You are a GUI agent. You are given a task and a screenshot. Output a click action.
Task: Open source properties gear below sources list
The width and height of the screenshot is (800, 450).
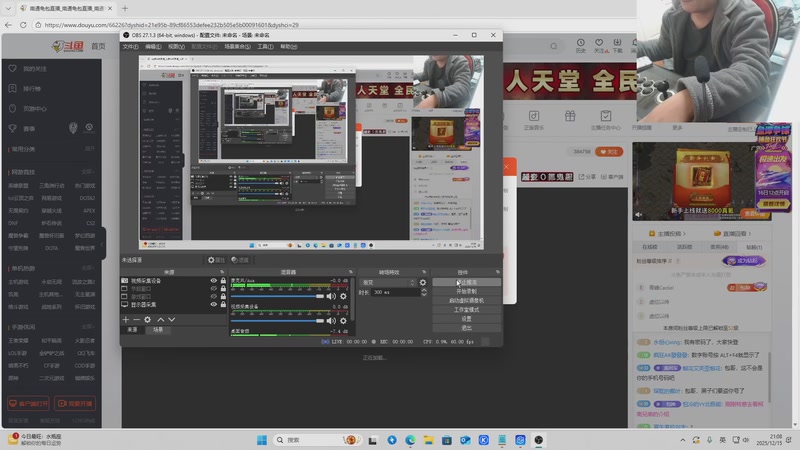(147, 319)
